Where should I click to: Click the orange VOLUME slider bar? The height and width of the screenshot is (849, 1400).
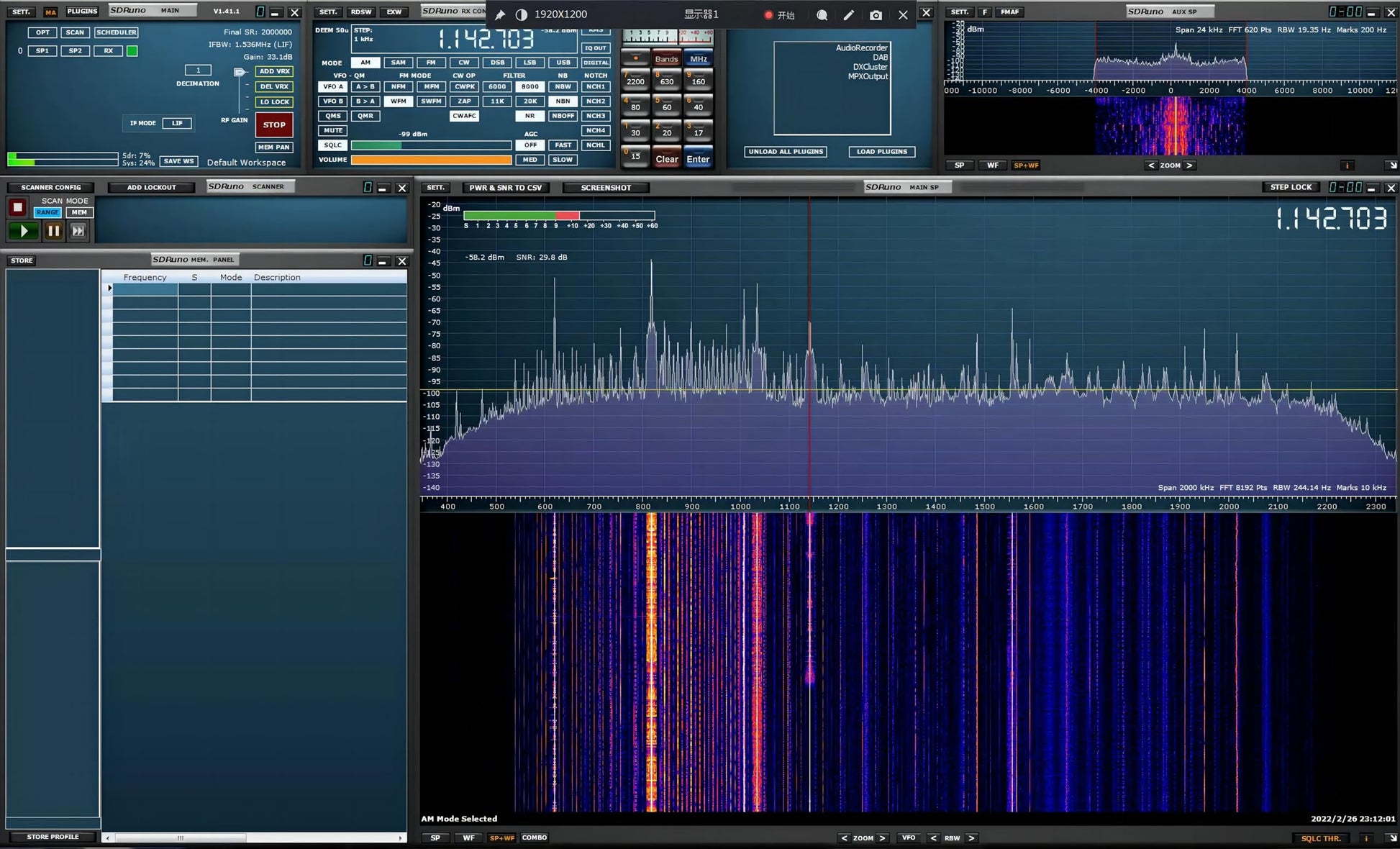[x=430, y=160]
